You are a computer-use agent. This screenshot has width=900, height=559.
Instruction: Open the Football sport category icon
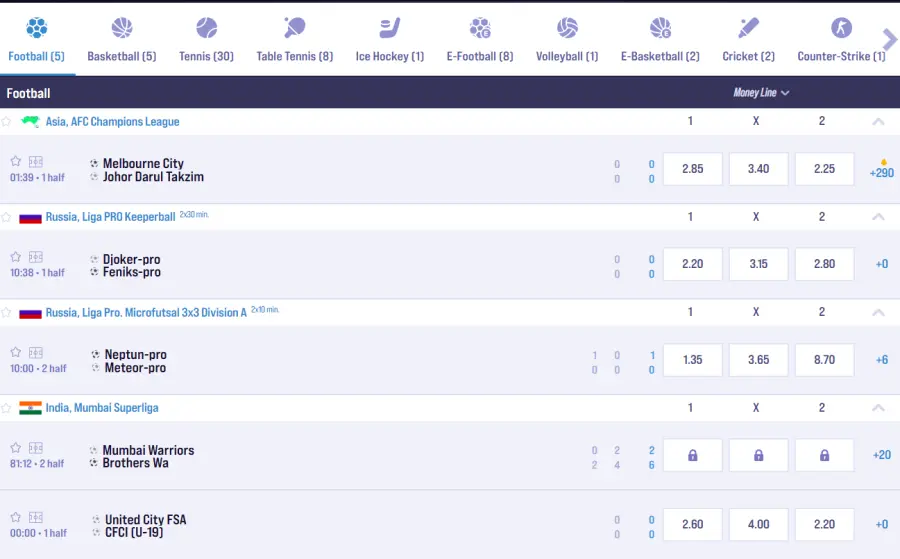(37, 28)
